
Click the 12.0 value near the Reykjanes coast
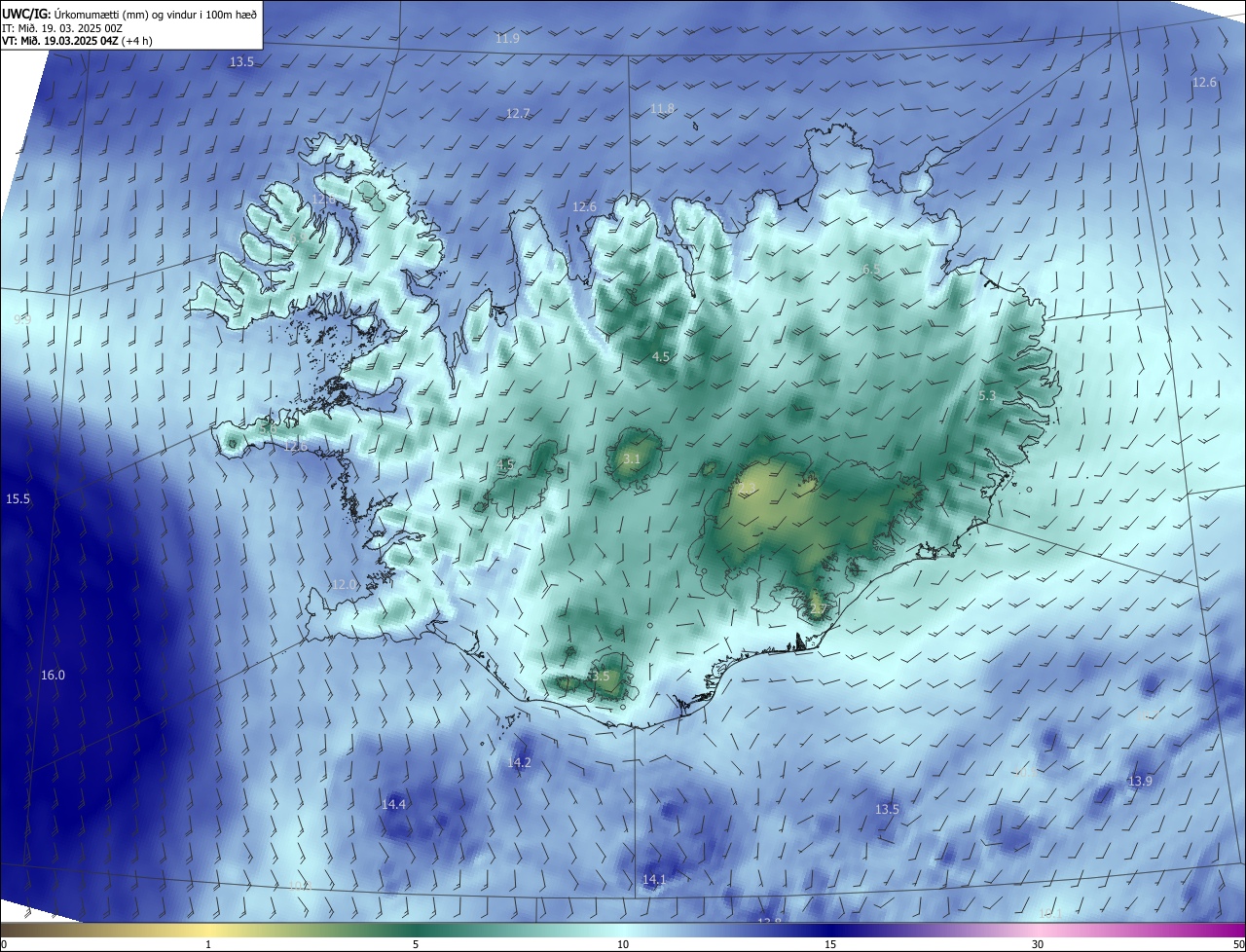345,585
